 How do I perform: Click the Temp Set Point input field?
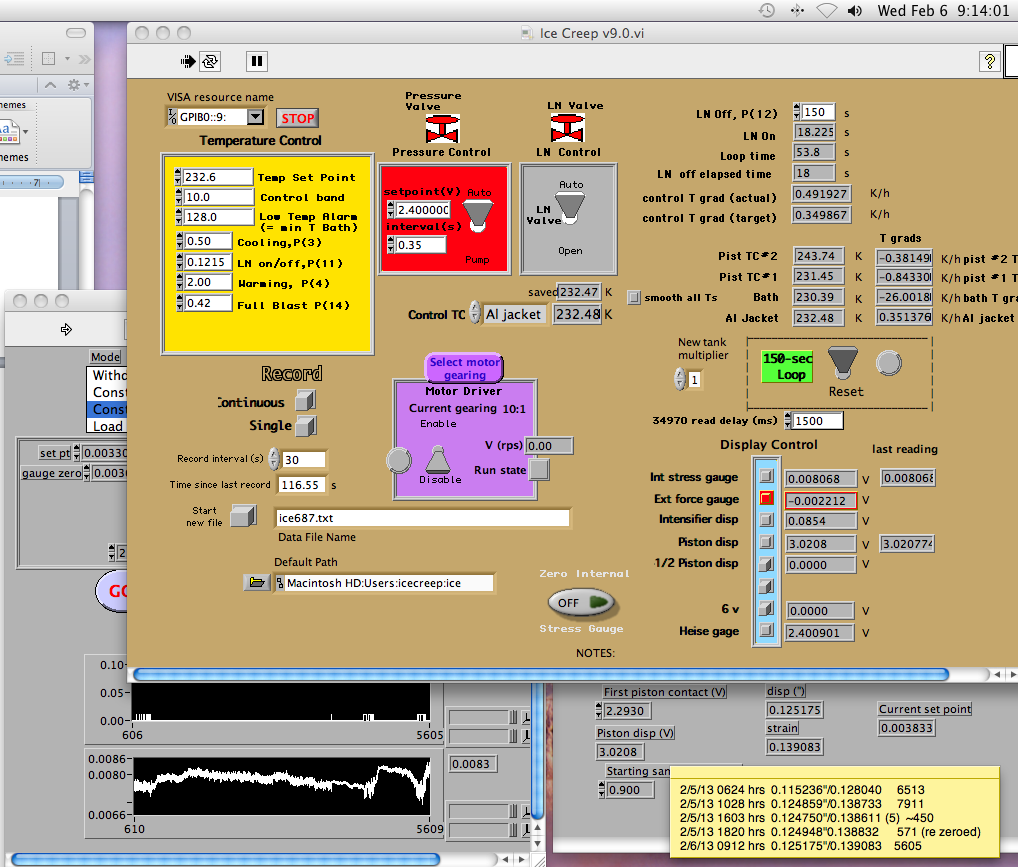(x=217, y=177)
